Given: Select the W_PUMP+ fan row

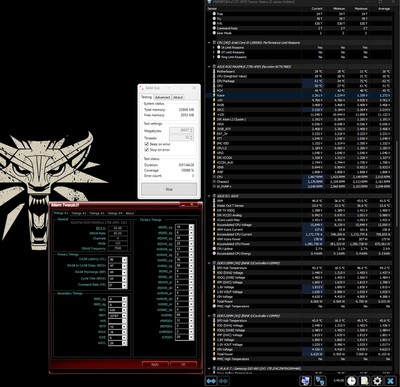Looking at the screenshot, I should (299, 186).
